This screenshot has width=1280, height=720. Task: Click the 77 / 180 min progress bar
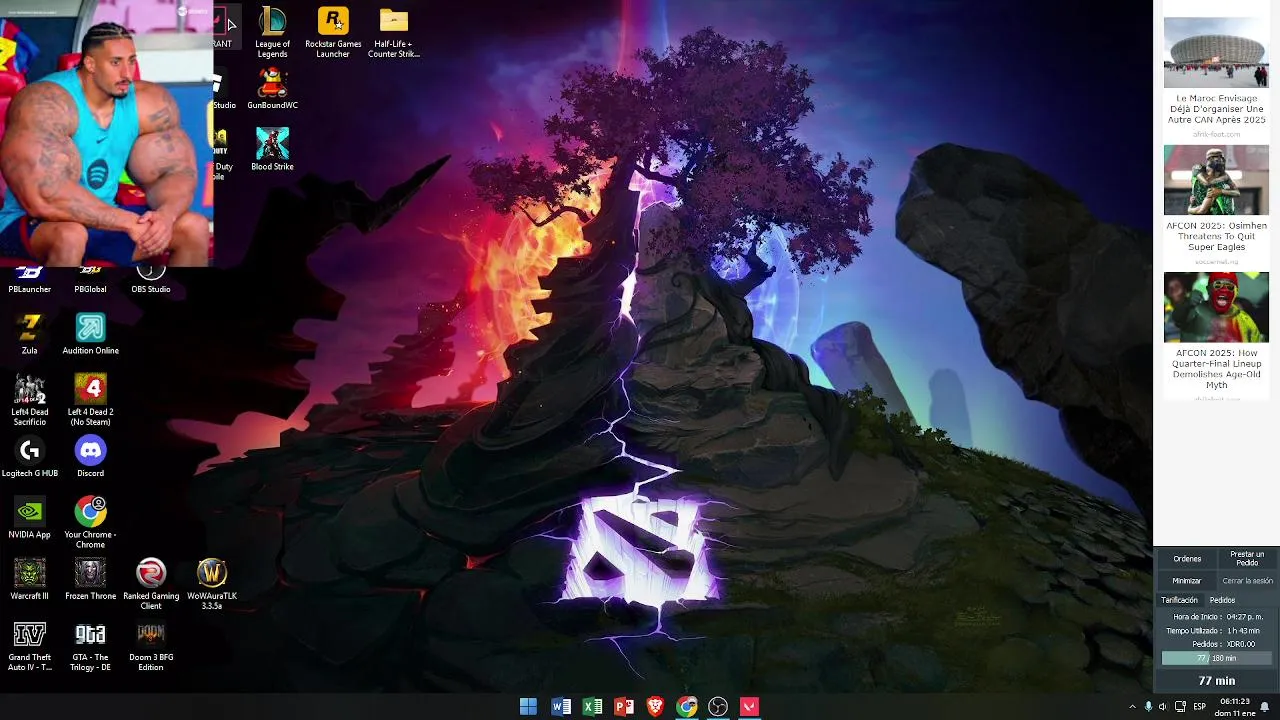1216,658
